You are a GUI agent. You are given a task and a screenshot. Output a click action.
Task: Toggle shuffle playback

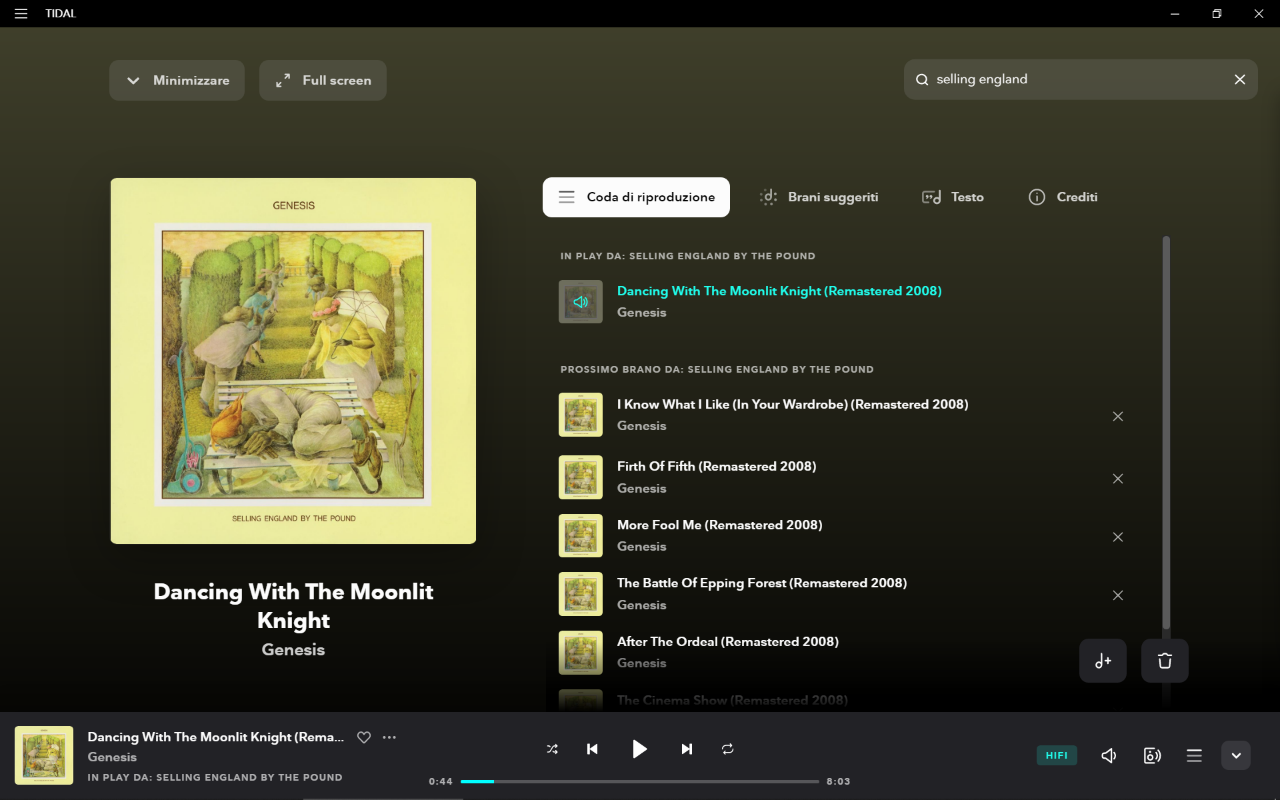tap(552, 749)
